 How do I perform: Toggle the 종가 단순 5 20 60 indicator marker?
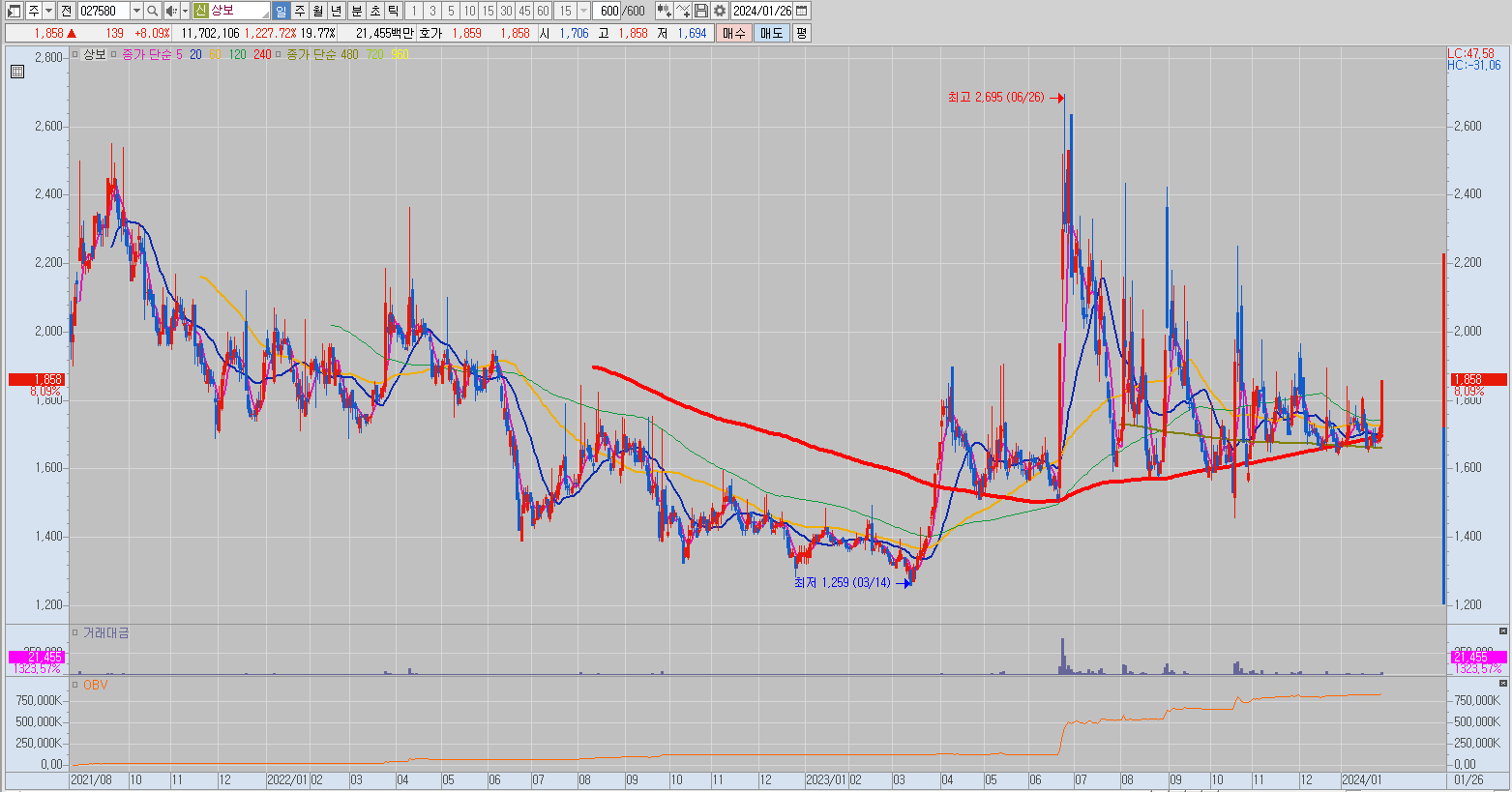(x=113, y=55)
